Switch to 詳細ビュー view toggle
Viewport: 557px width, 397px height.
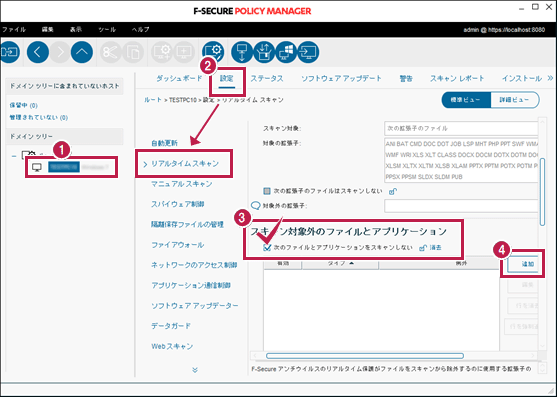coord(515,100)
